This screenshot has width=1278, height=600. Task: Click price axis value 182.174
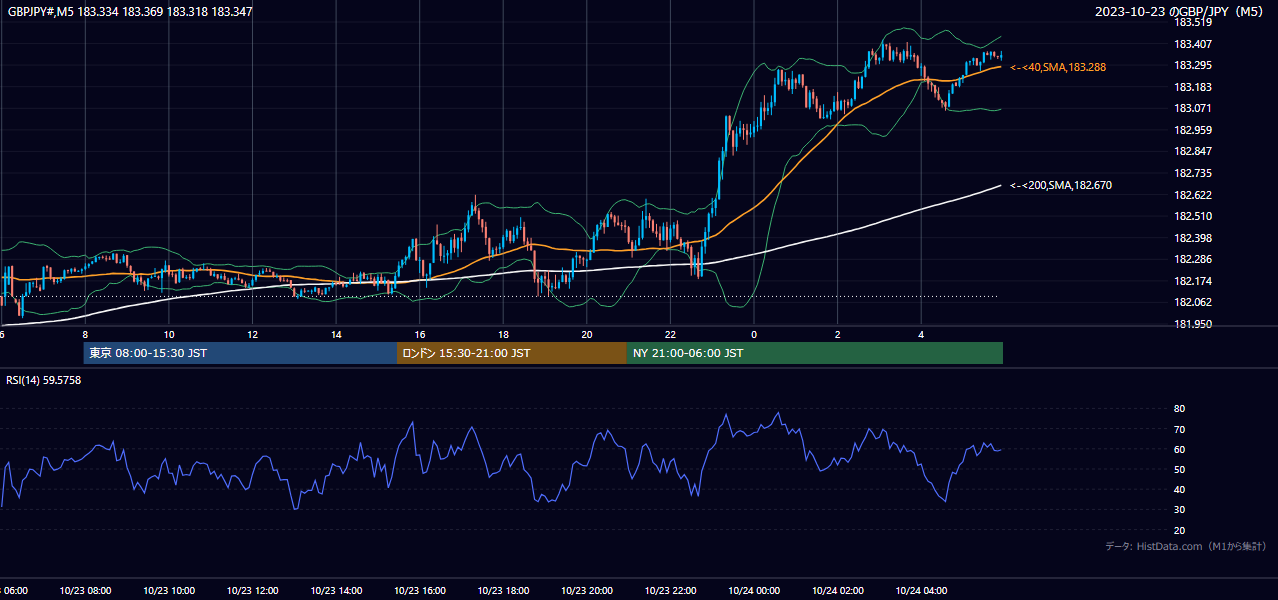coord(1192,281)
